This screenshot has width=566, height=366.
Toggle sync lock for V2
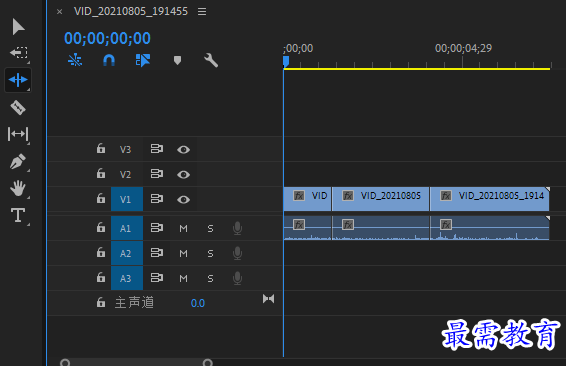157,174
